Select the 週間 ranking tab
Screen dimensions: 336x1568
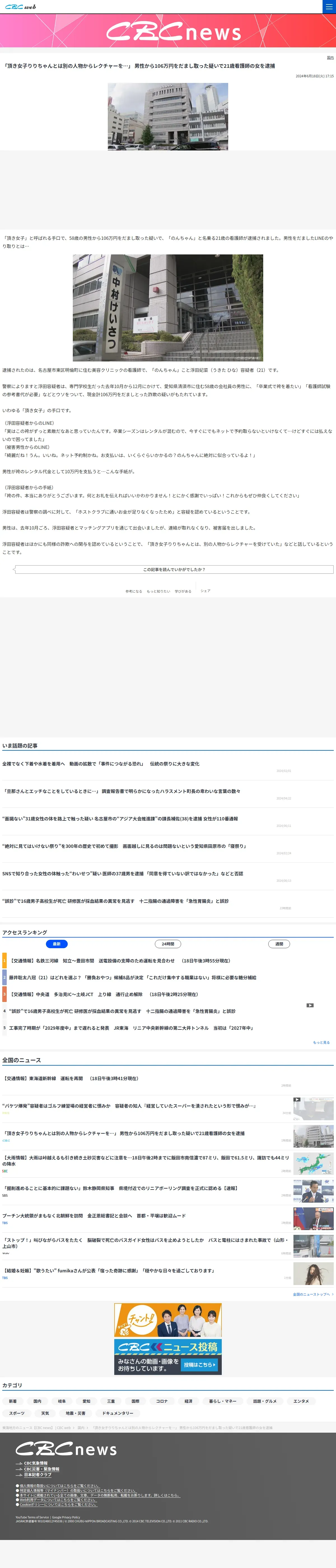pos(279,944)
